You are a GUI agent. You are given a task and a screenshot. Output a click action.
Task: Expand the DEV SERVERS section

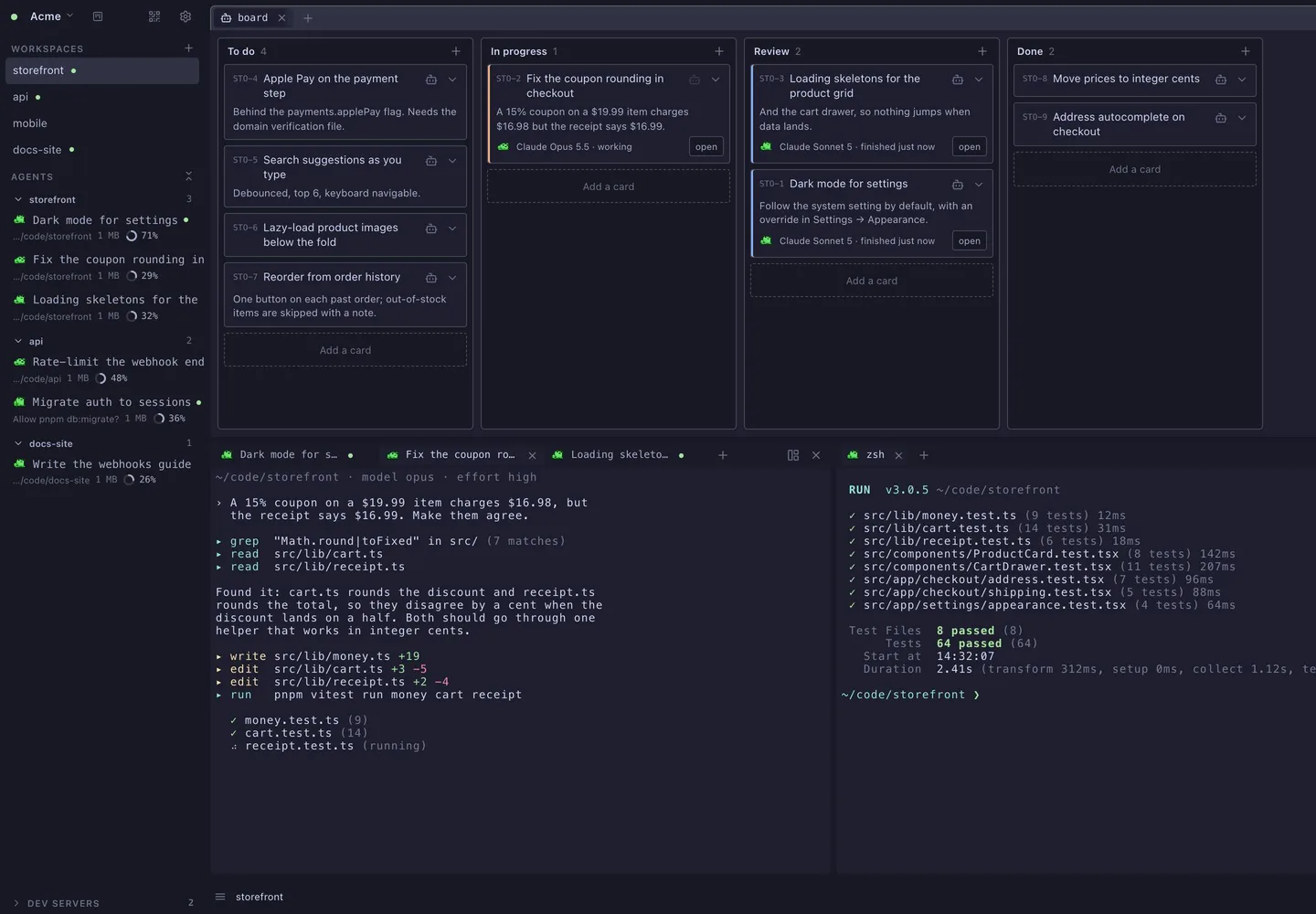pos(16,903)
